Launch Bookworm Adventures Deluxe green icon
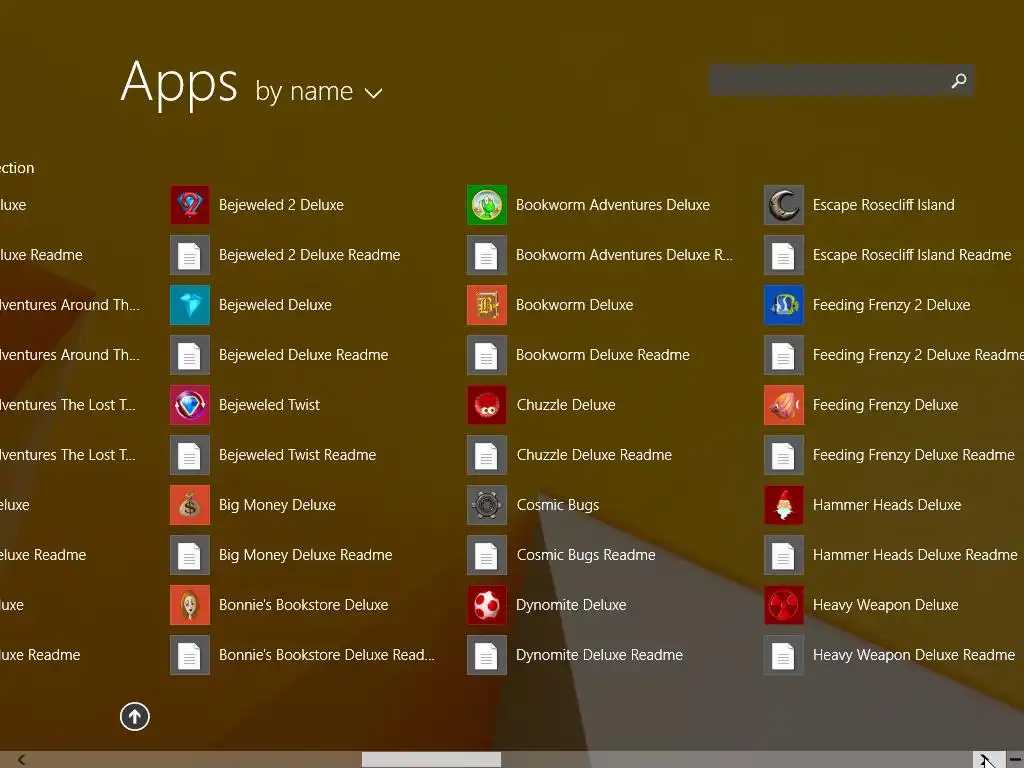This screenshot has height=768, width=1024. click(487, 205)
